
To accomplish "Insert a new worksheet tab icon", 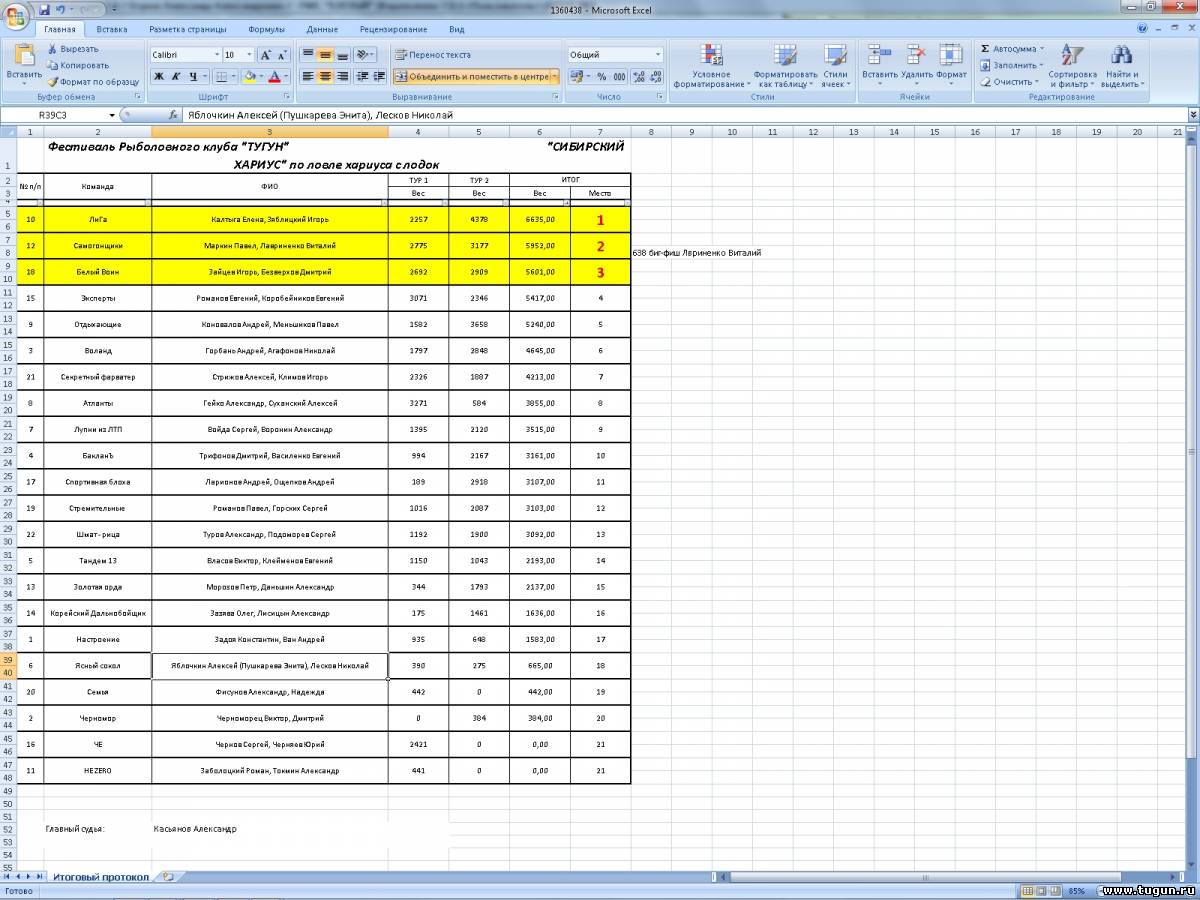I will click(168, 877).
